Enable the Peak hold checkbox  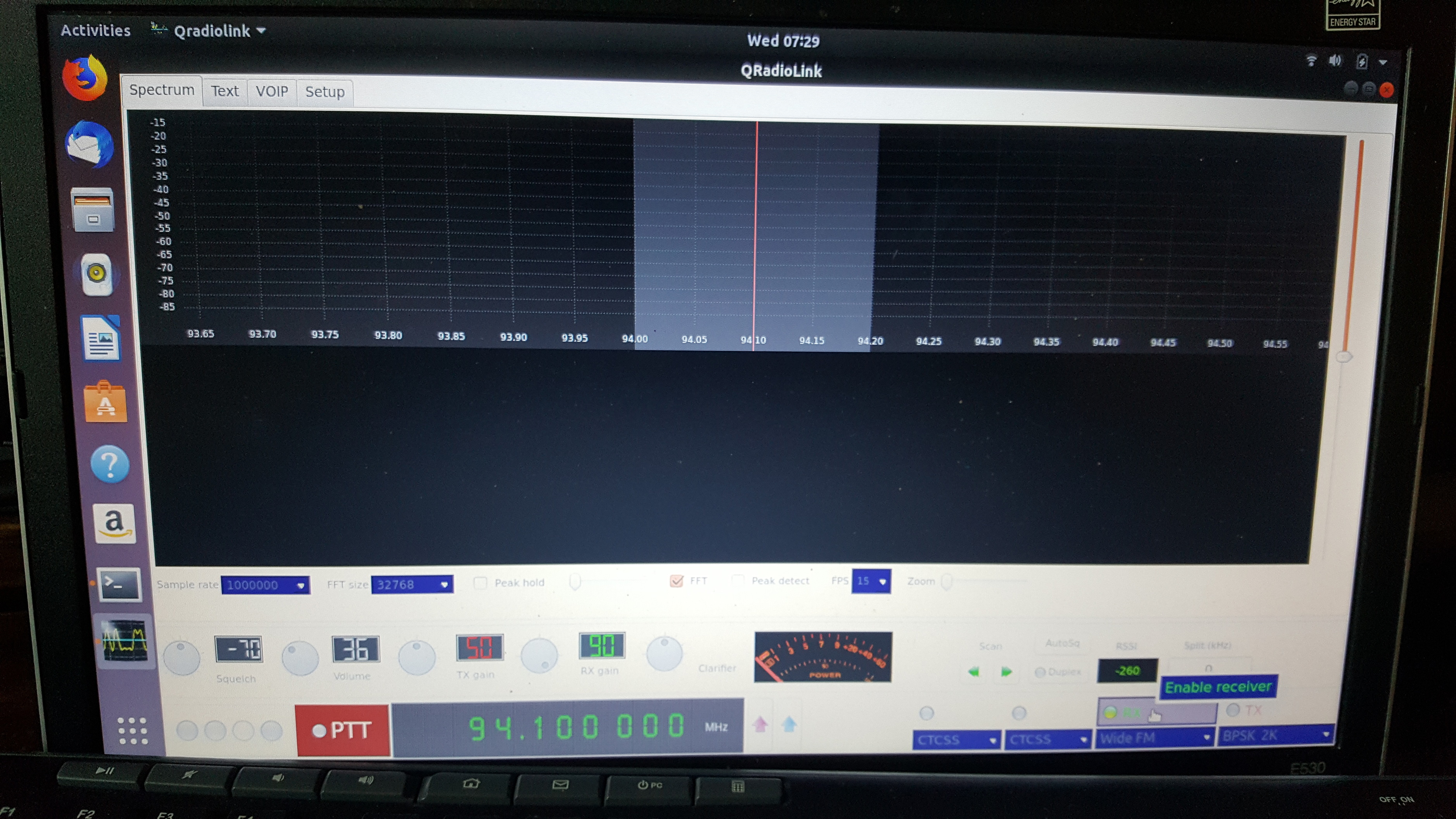click(x=480, y=583)
